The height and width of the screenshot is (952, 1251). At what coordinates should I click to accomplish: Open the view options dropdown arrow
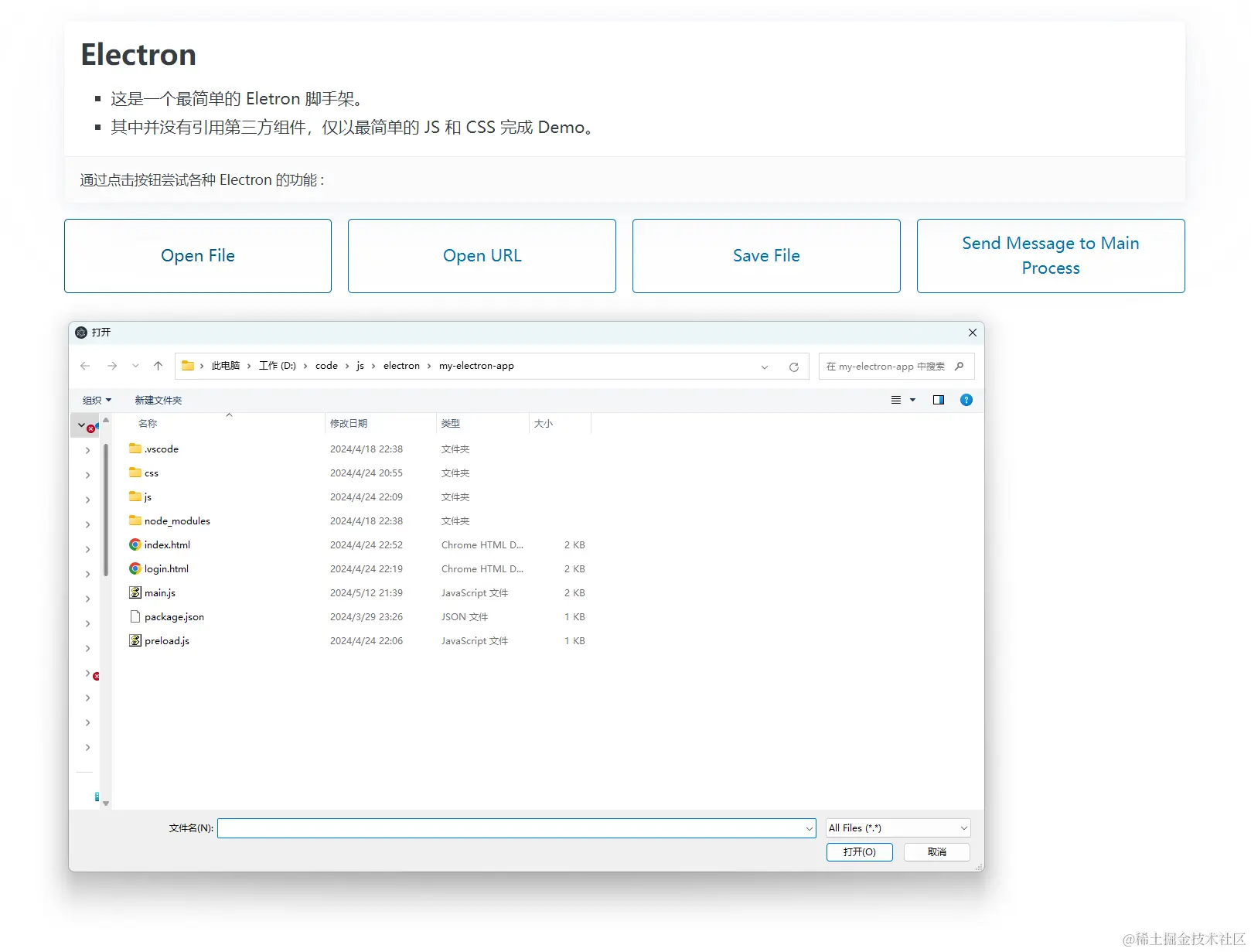(x=913, y=400)
